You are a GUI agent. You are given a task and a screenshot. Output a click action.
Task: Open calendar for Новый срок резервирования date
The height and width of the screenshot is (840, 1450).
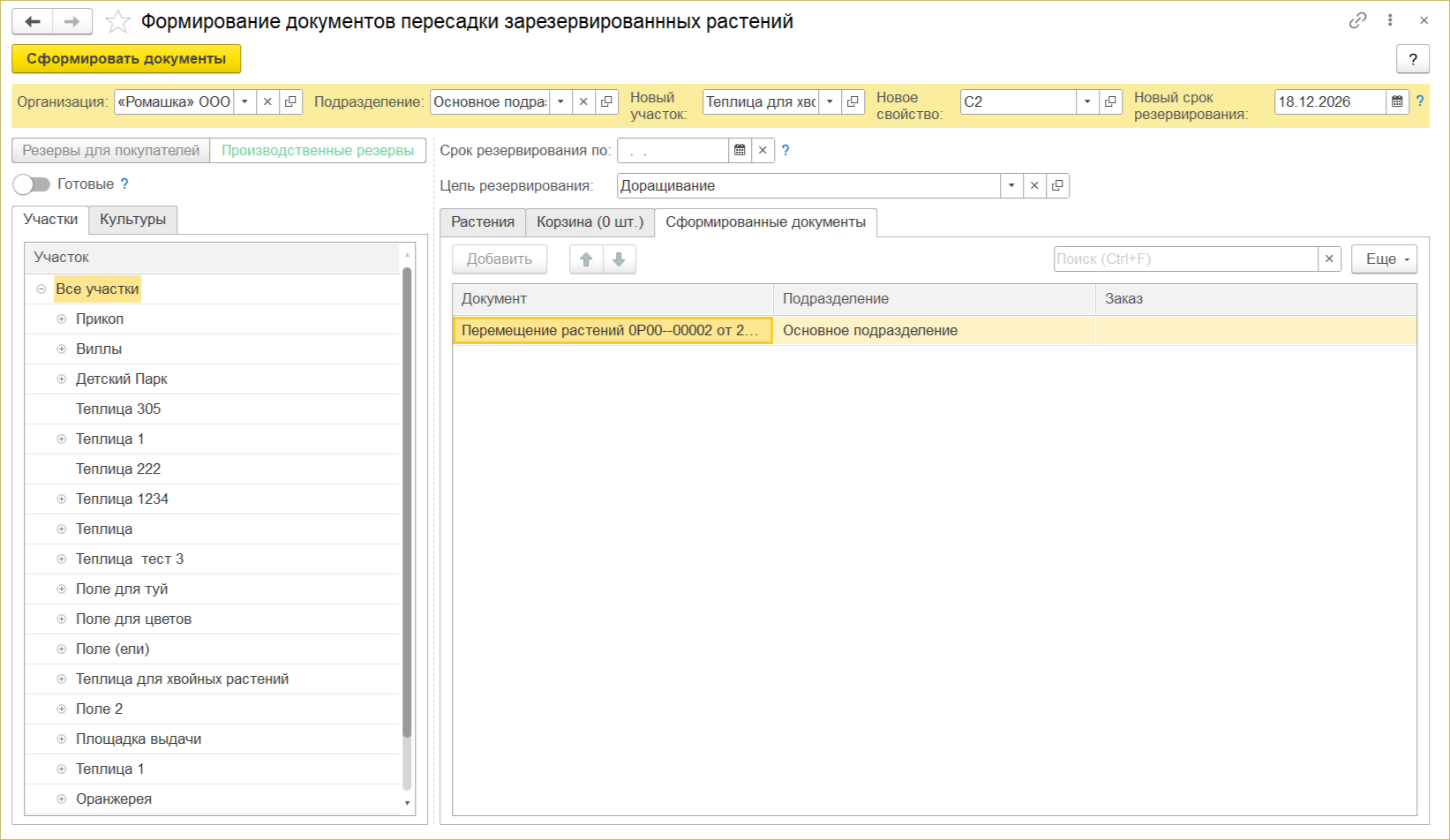1397,101
